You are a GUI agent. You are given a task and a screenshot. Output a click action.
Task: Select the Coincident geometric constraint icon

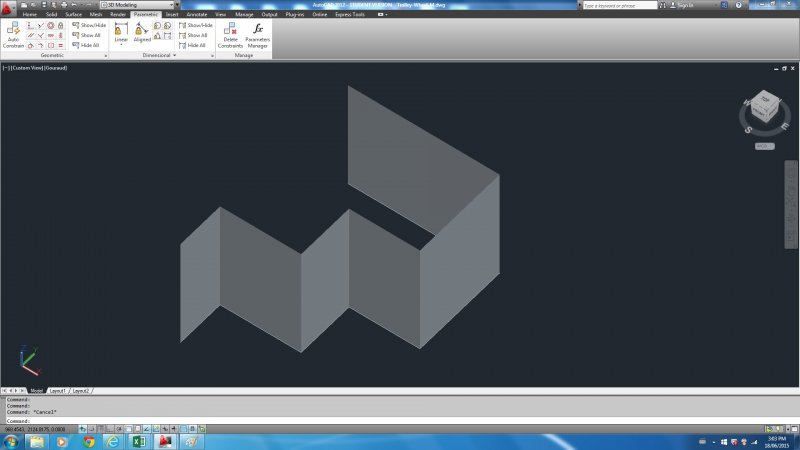(x=31, y=25)
